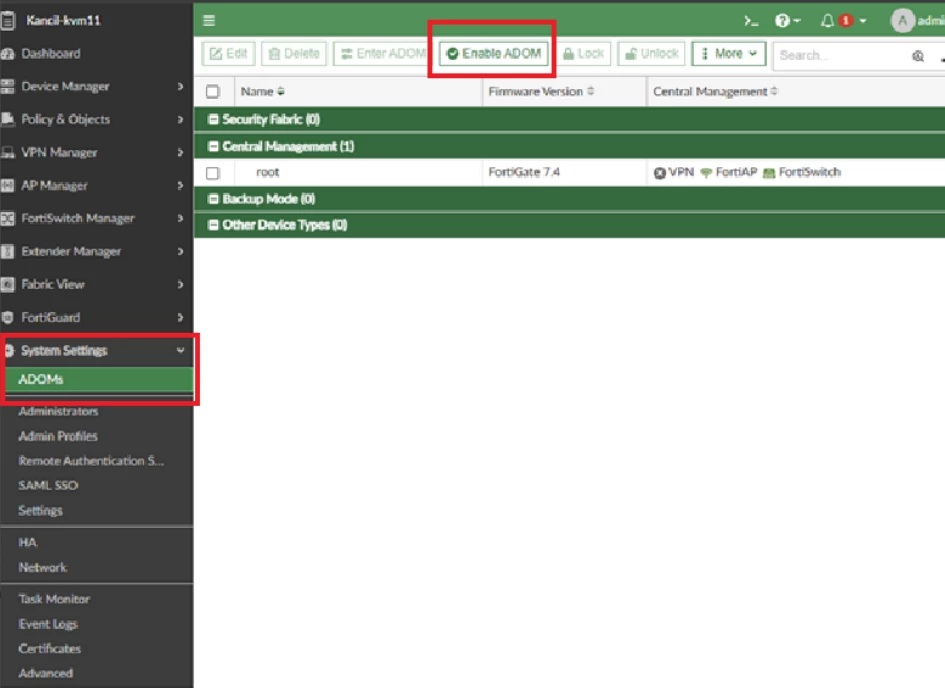This screenshot has height=688, width=945.
Task: Sort by the Name column
Action: pos(262,92)
